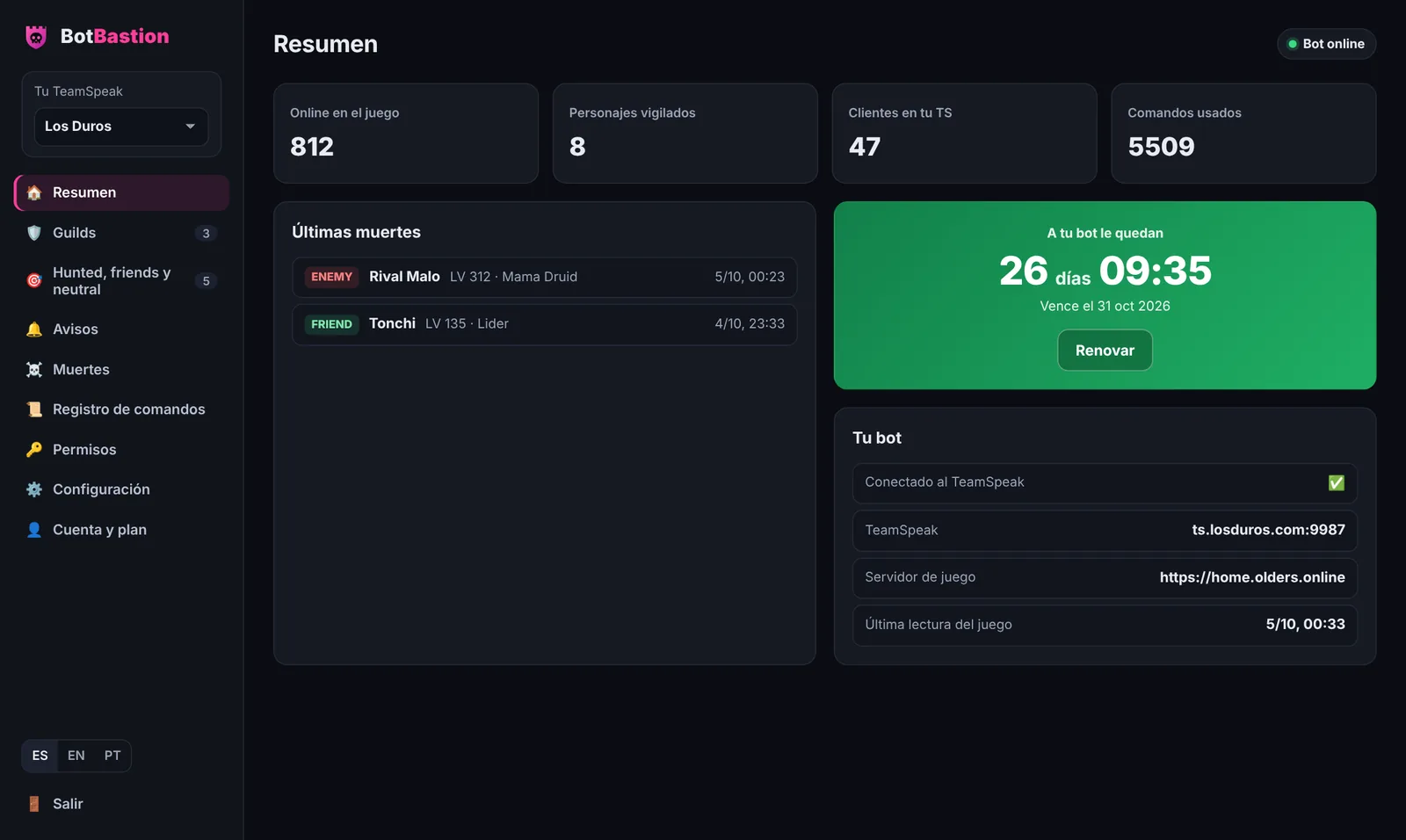Click the scroll icon beside Registro de comandos
This screenshot has height=840, width=1406.
(34, 409)
